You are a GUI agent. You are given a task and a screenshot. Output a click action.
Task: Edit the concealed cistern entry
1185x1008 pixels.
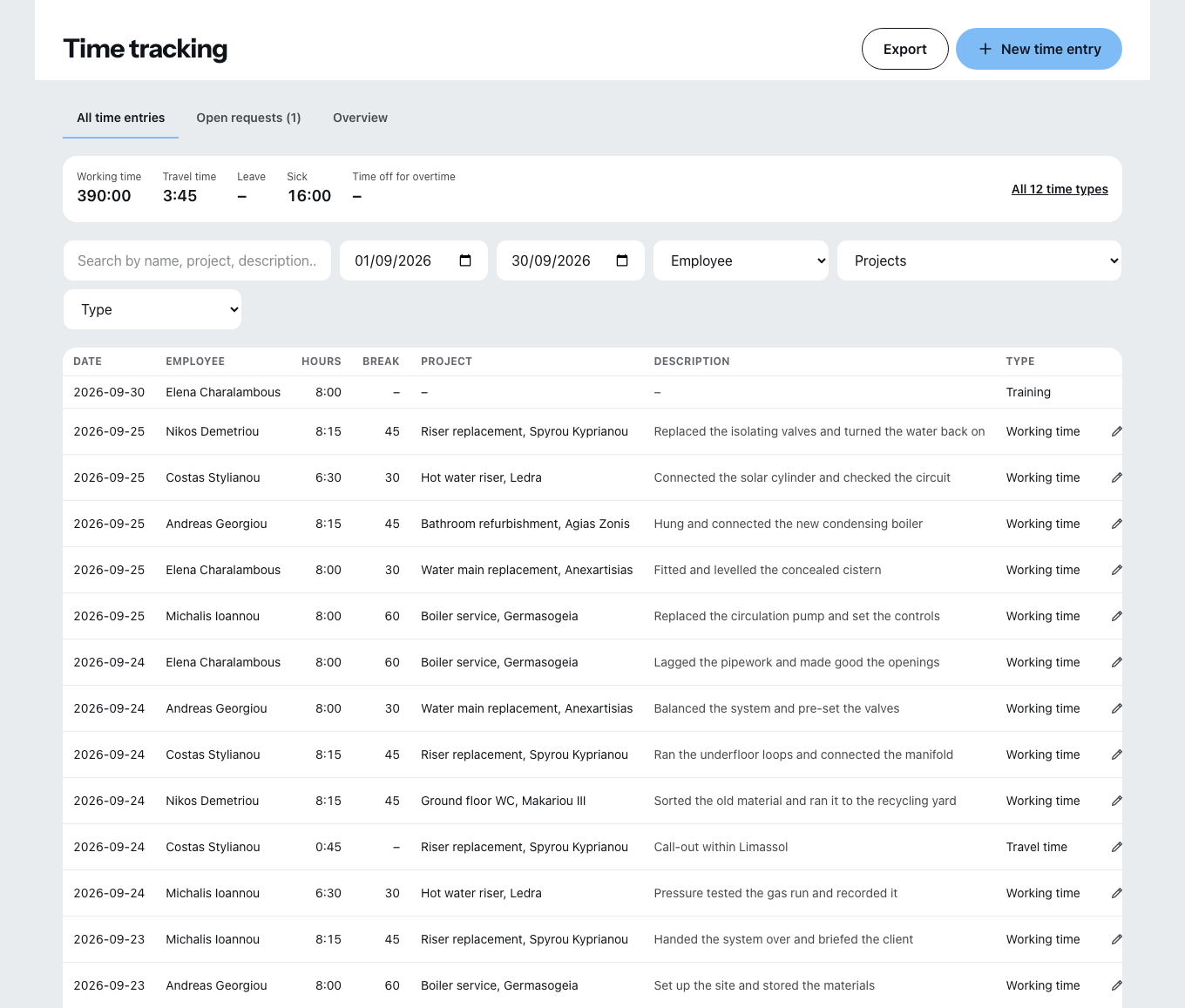tap(1116, 570)
